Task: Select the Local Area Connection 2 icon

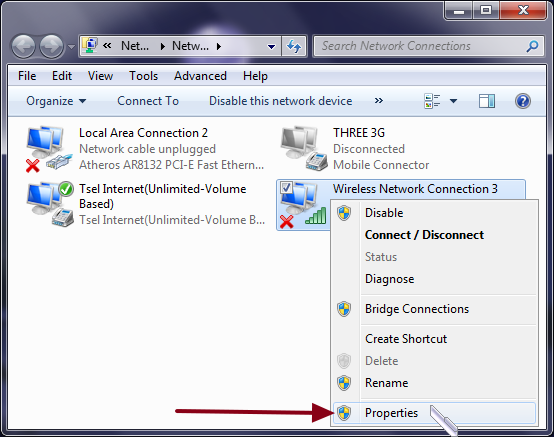Action: [49, 149]
